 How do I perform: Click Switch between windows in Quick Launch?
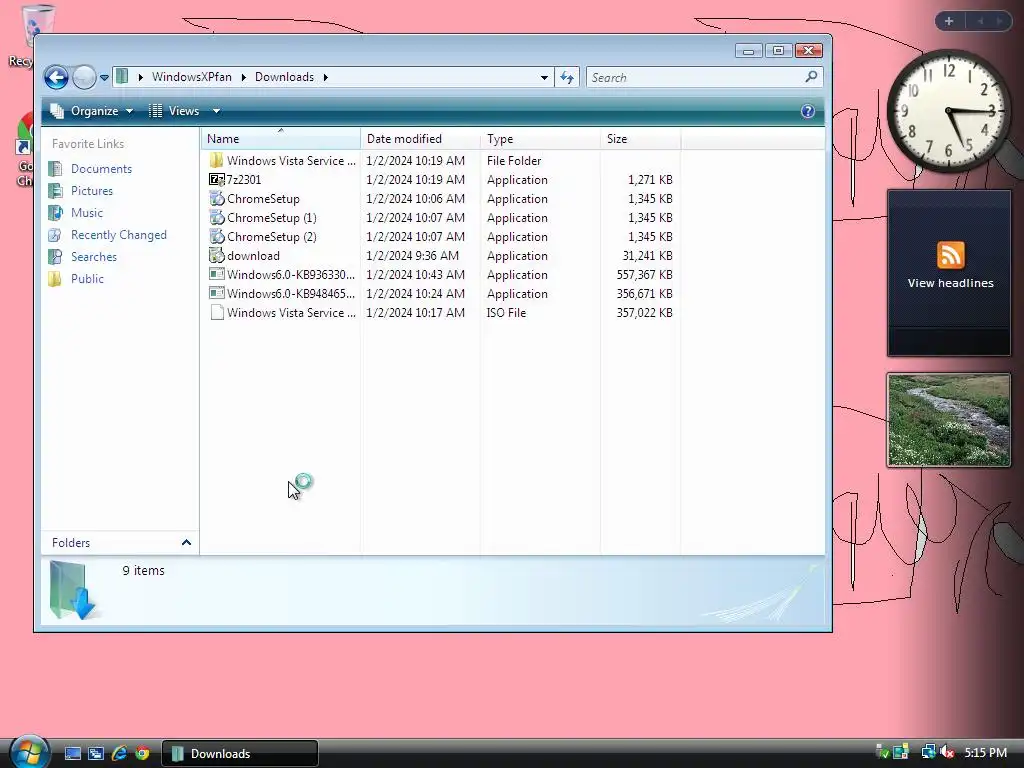(96, 753)
